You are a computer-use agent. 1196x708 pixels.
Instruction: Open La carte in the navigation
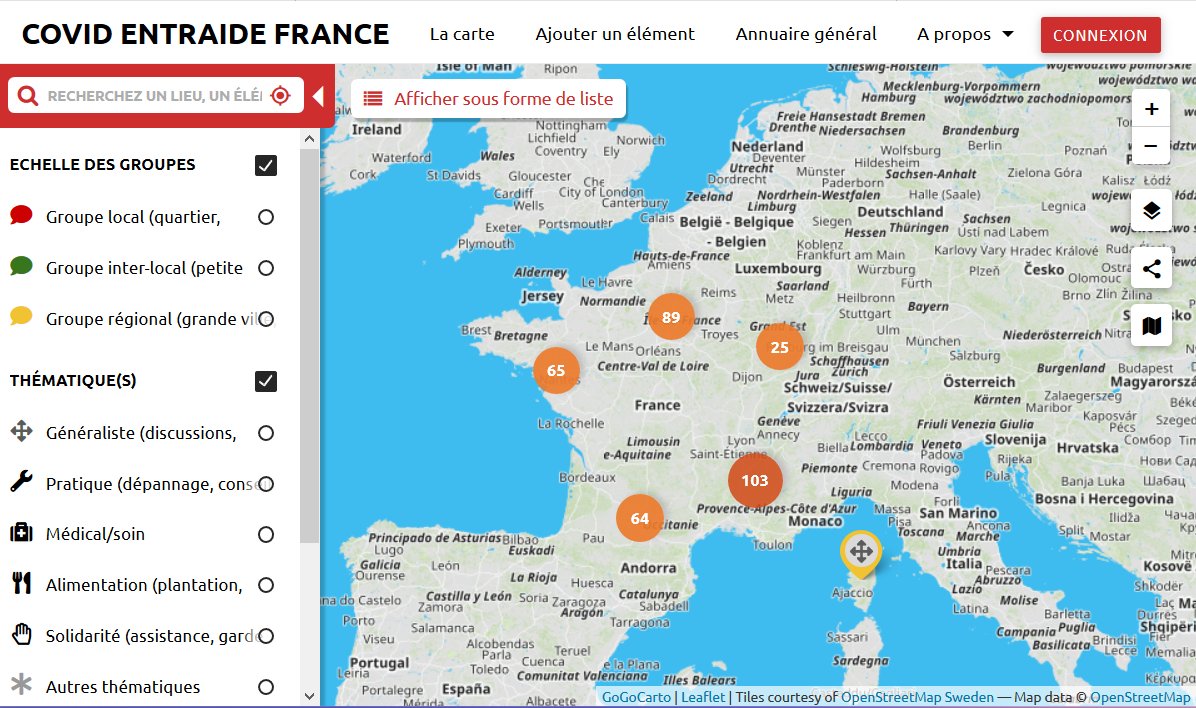pos(462,34)
